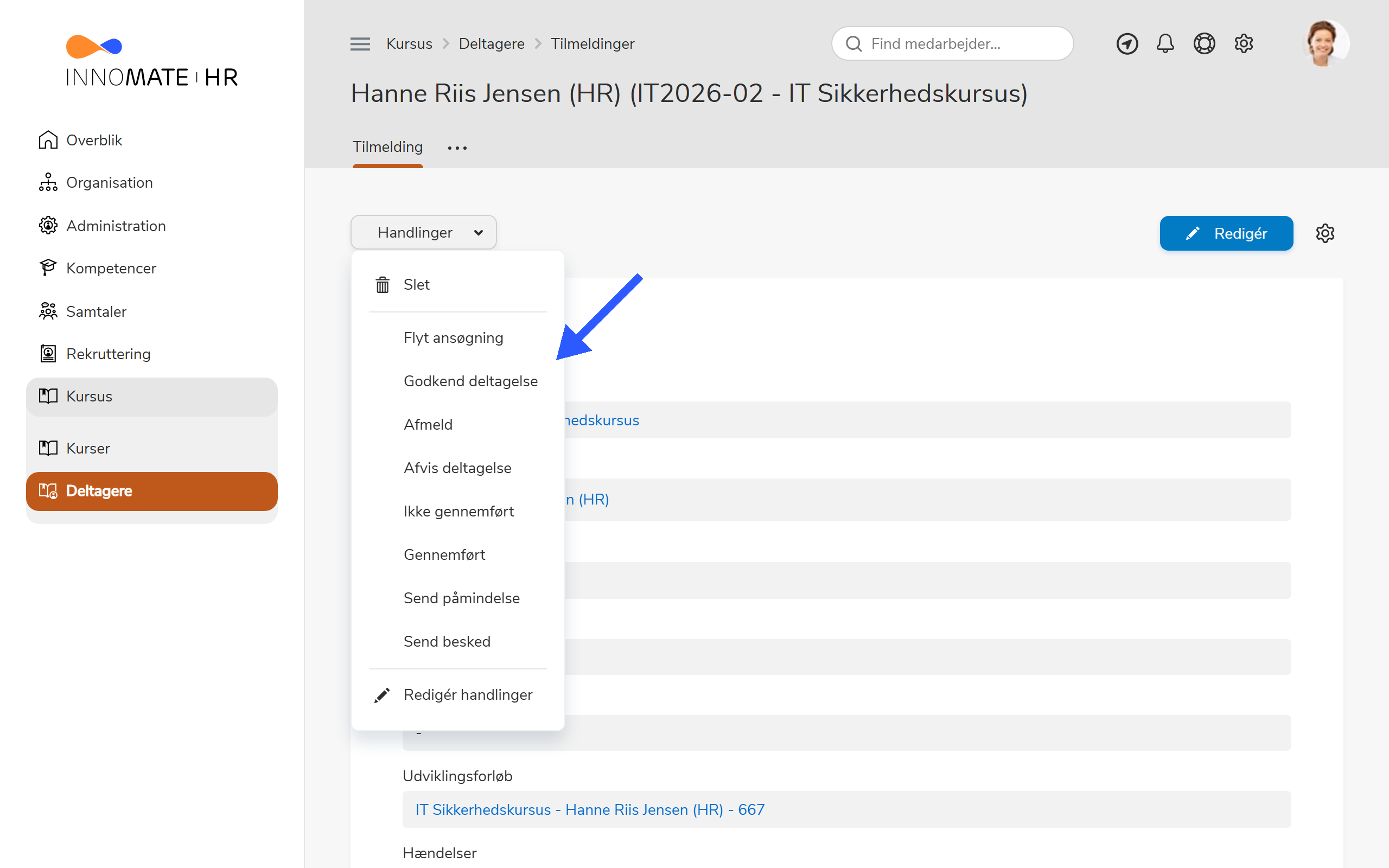Click the Organisation chart icon
This screenshot has width=1389, height=868.
point(48,182)
